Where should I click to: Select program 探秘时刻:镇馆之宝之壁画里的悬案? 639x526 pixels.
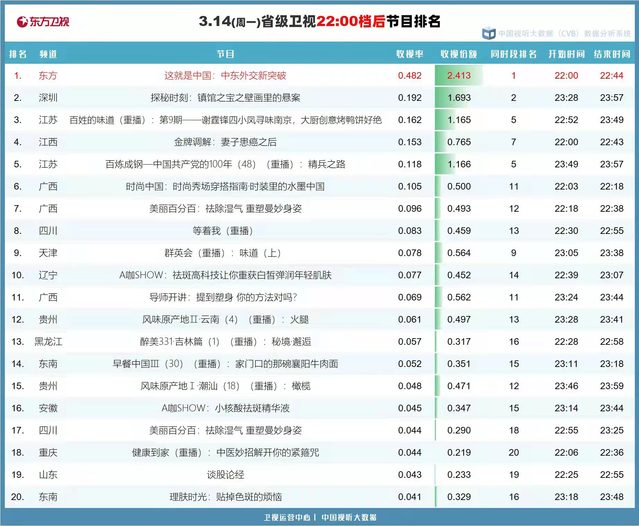pos(225,98)
